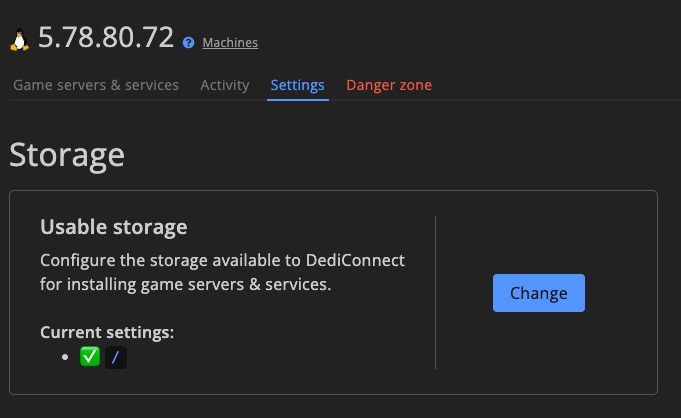The width and height of the screenshot is (681, 418).
Task: Select the "/" mount path badge
Action: click(x=116, y=358)
